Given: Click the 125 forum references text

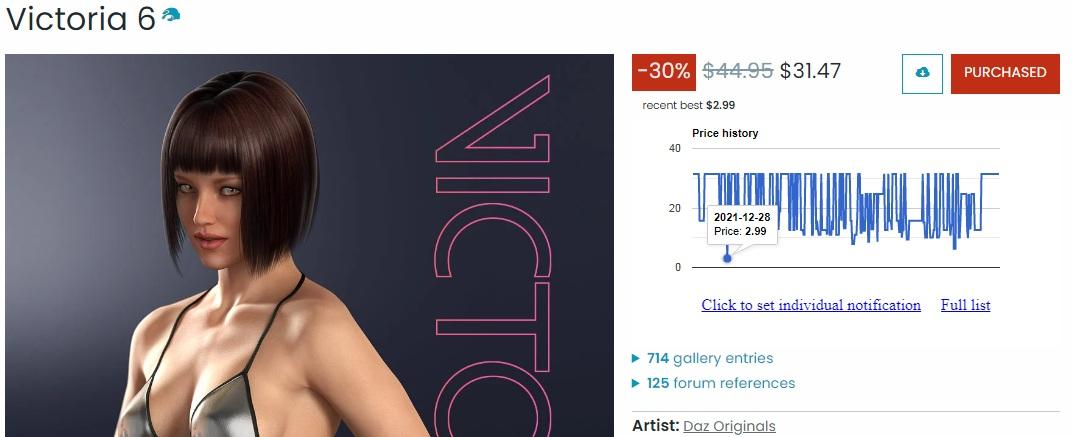Looking at the screenshot, I should pyautogui.click(x=721, y=383).
